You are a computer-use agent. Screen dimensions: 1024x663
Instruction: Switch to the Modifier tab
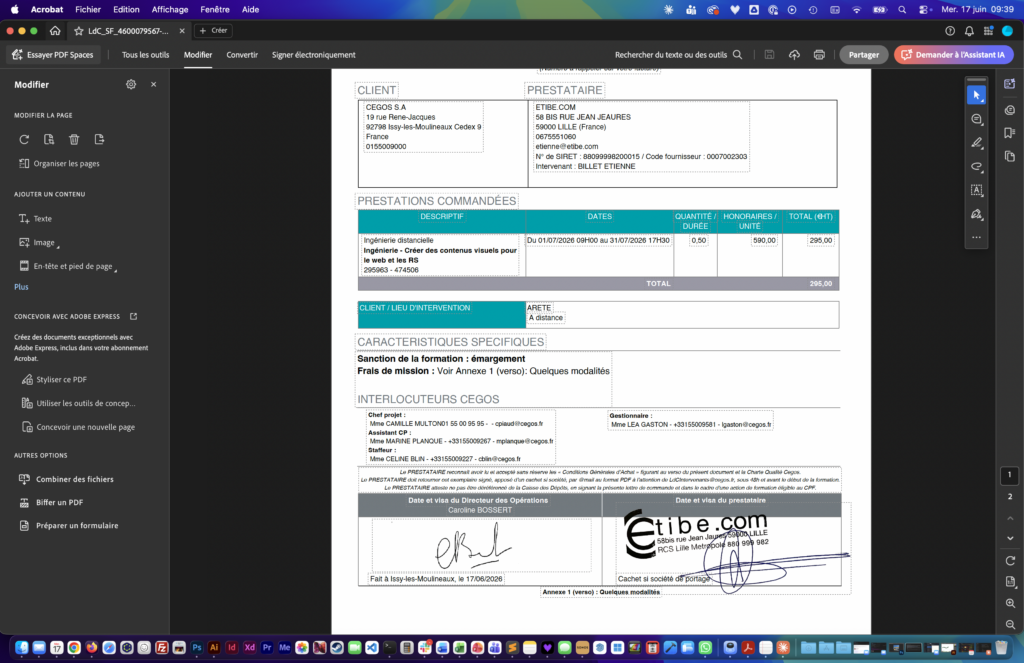(x=198, y=55)
